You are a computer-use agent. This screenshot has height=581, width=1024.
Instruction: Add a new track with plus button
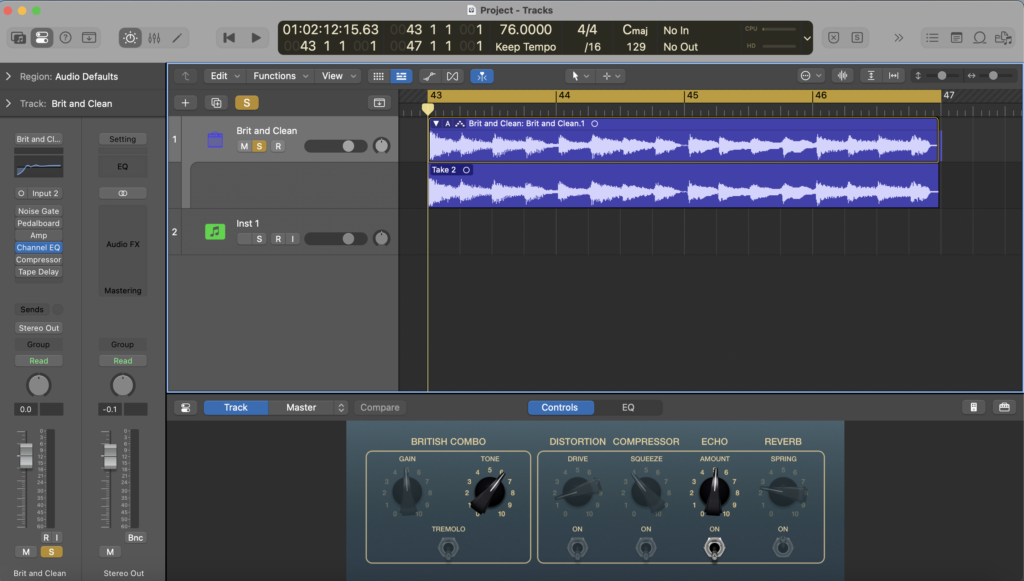click(x=185, y=102)
